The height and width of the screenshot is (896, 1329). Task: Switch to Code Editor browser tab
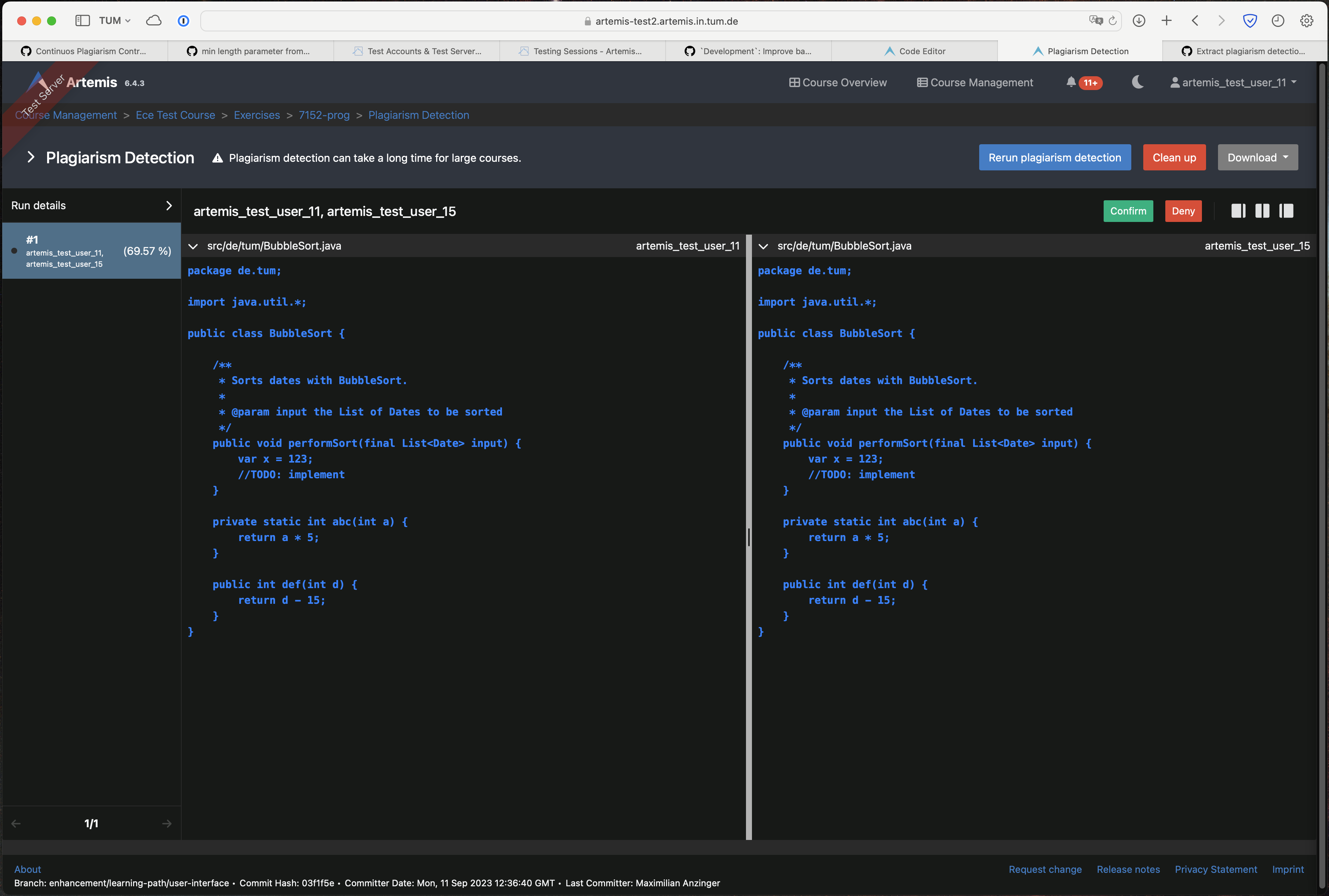tap(915, 51)
